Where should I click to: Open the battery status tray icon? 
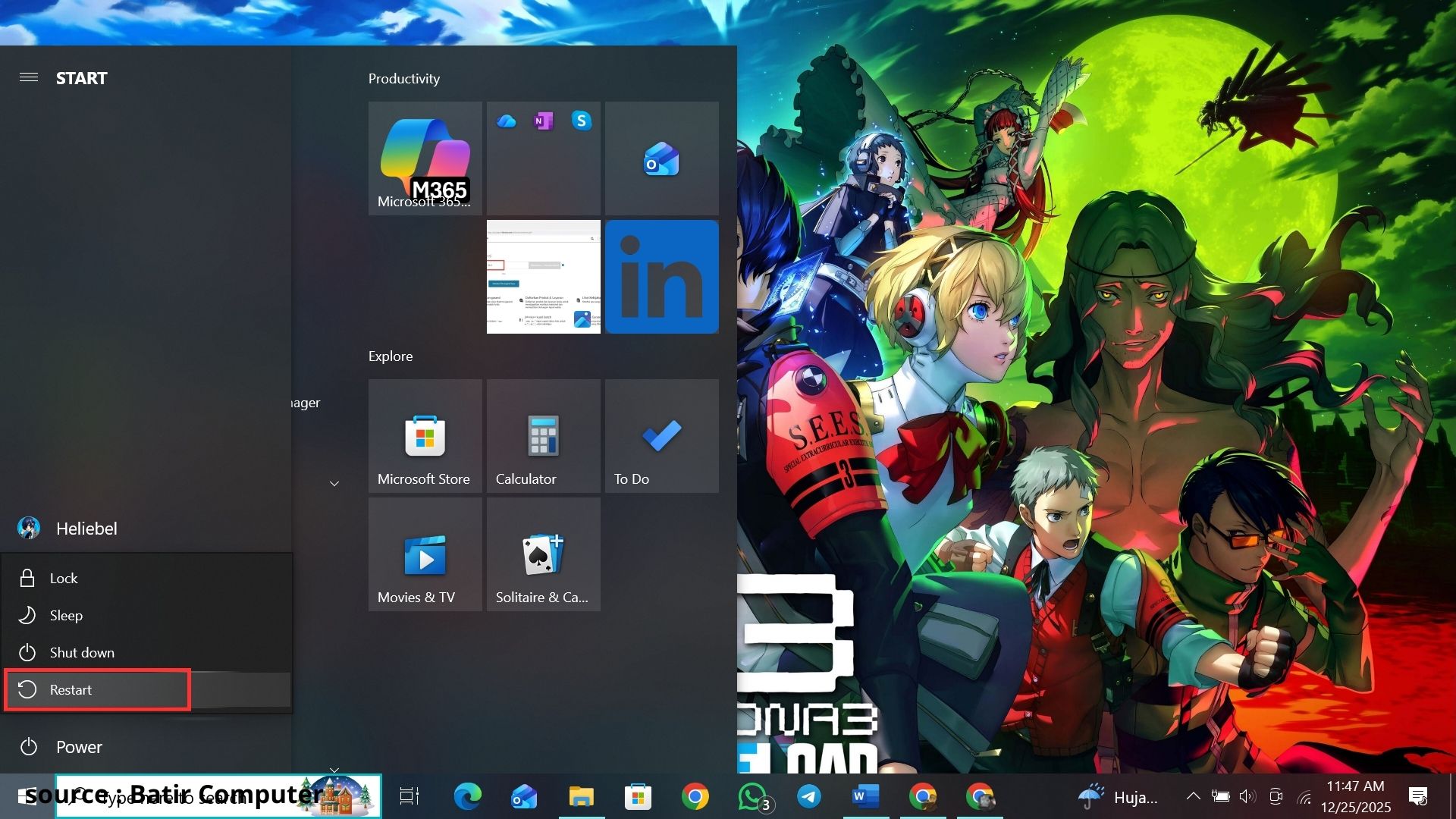pyautogui.click(x=1220, y=796)
